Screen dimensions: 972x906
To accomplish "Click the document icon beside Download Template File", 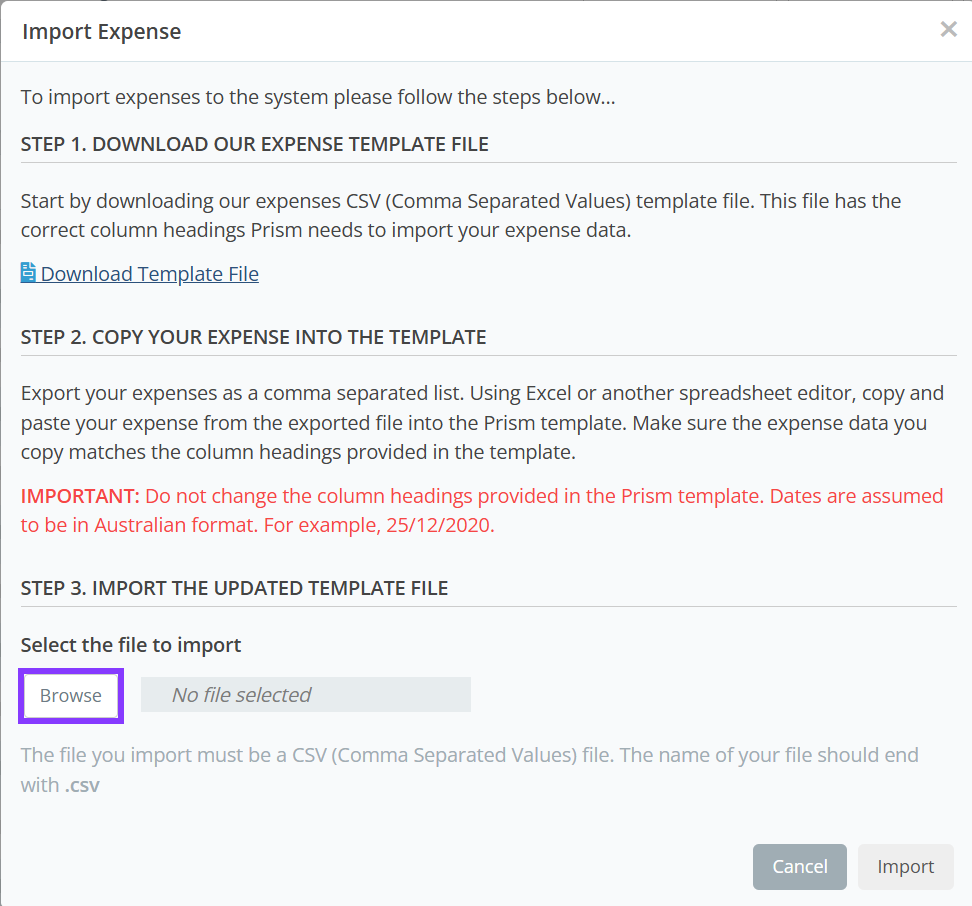I will click(28, 273).
